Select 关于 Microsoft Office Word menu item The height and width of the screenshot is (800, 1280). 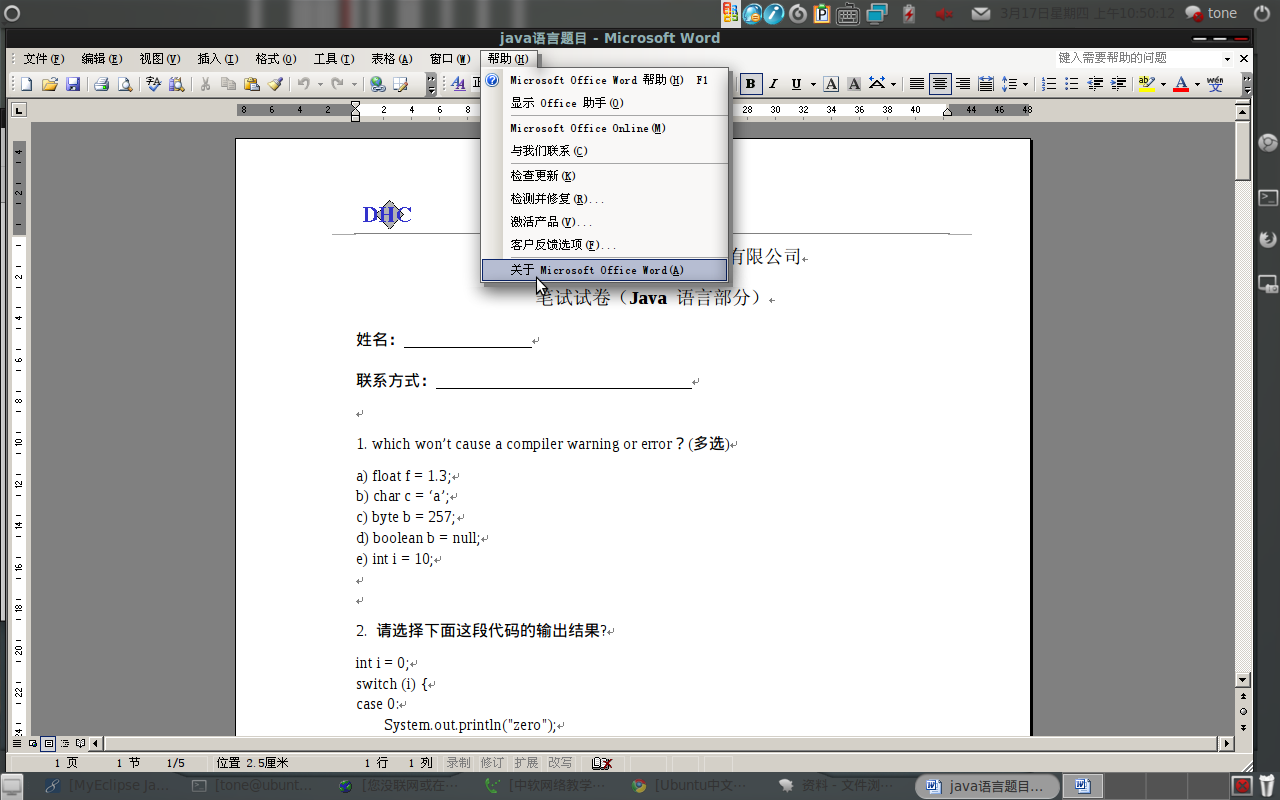tap(604, 270)
